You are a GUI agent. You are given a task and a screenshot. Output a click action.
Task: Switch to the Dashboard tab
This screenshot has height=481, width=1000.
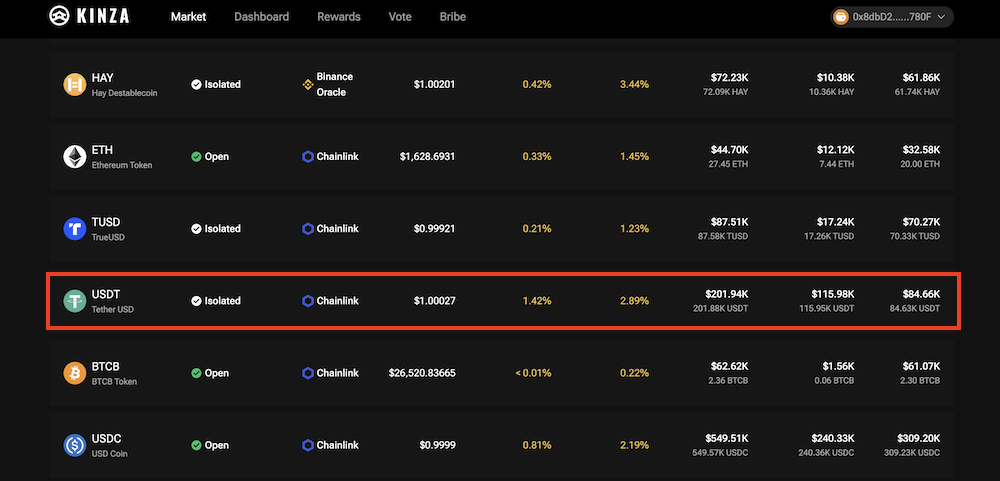pos(261,17)
